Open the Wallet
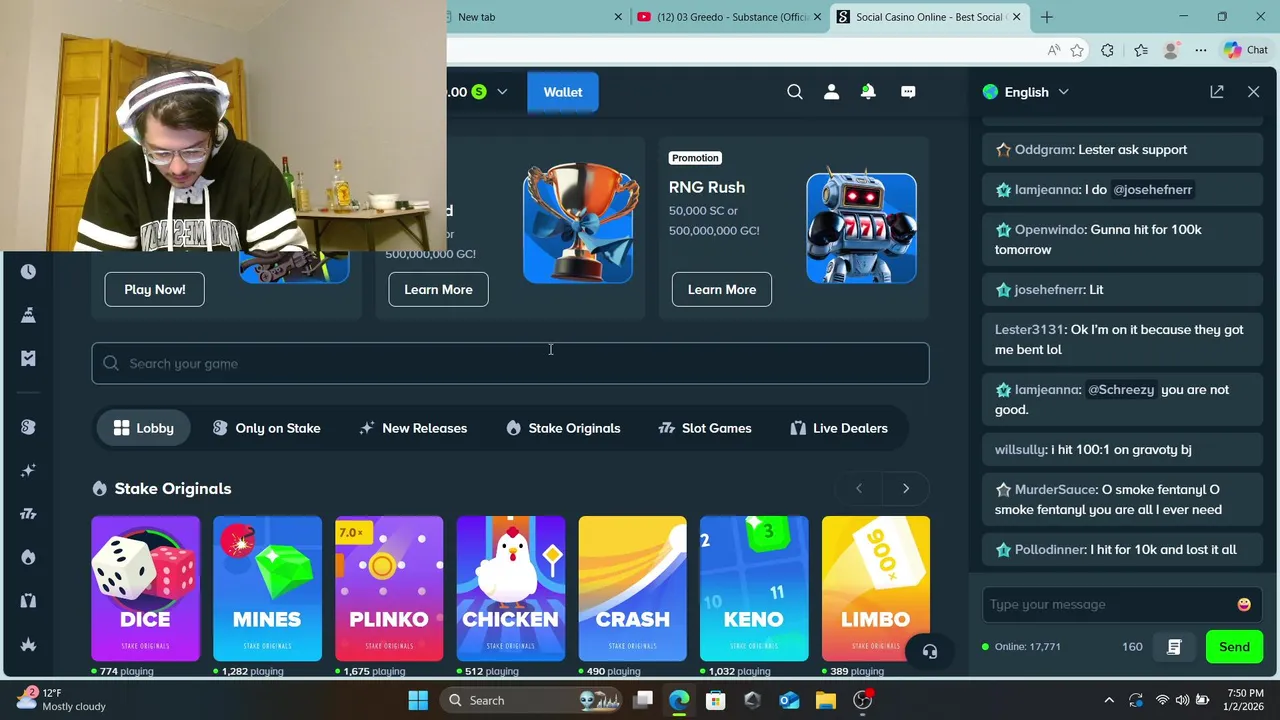 (563, 92)
